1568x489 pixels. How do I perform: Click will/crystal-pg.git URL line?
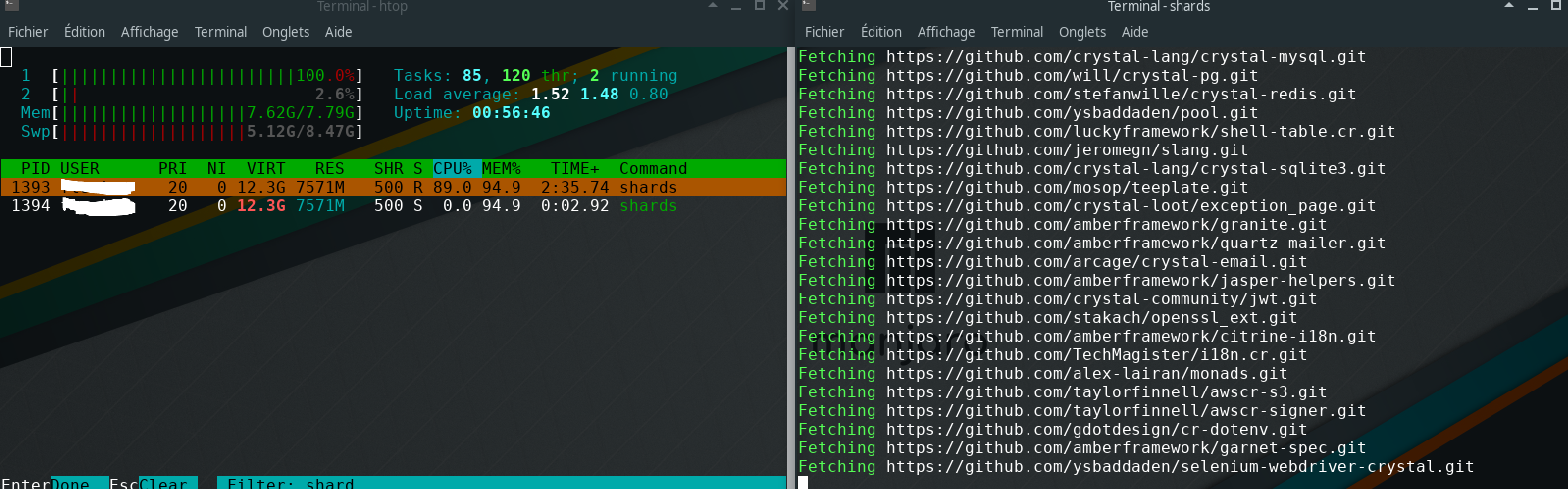(x=1072, y=76)
